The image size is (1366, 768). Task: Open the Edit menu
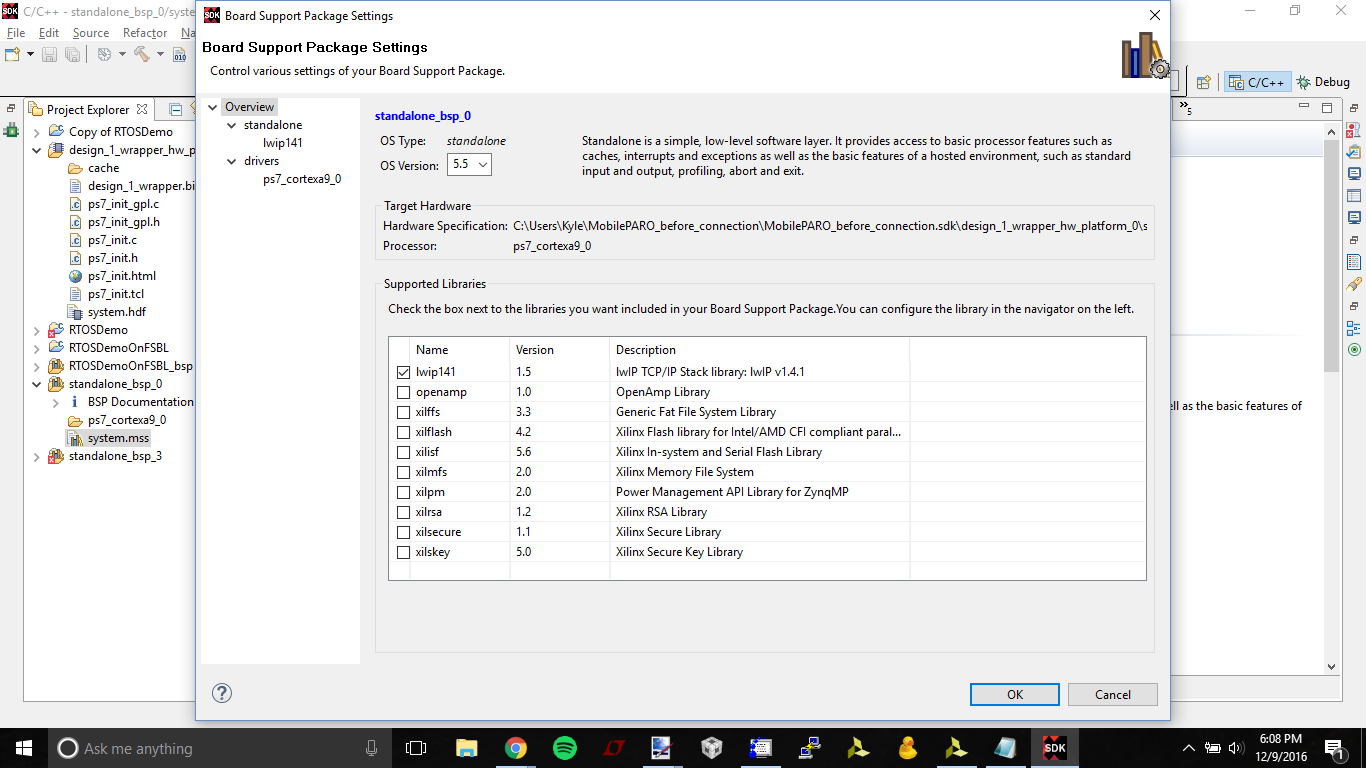(49, 33)
